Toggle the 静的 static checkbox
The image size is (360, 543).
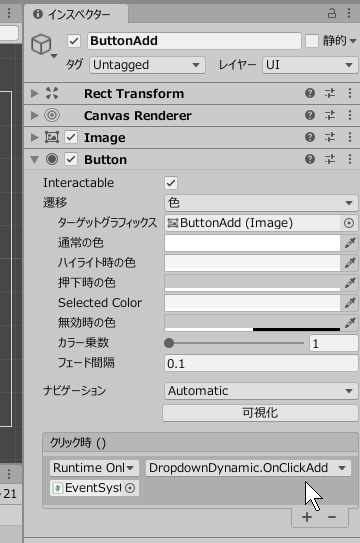(312, 41)
